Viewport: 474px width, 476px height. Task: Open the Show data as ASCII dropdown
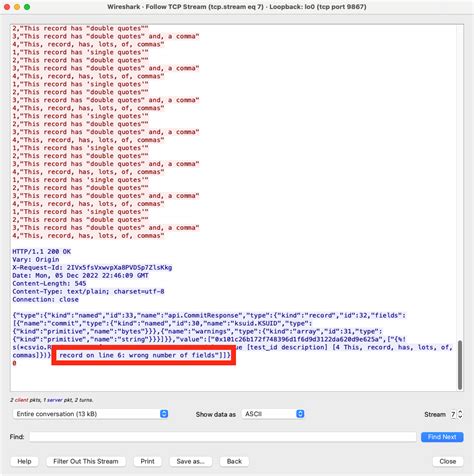pyautogui.click(x=273, y=414)
